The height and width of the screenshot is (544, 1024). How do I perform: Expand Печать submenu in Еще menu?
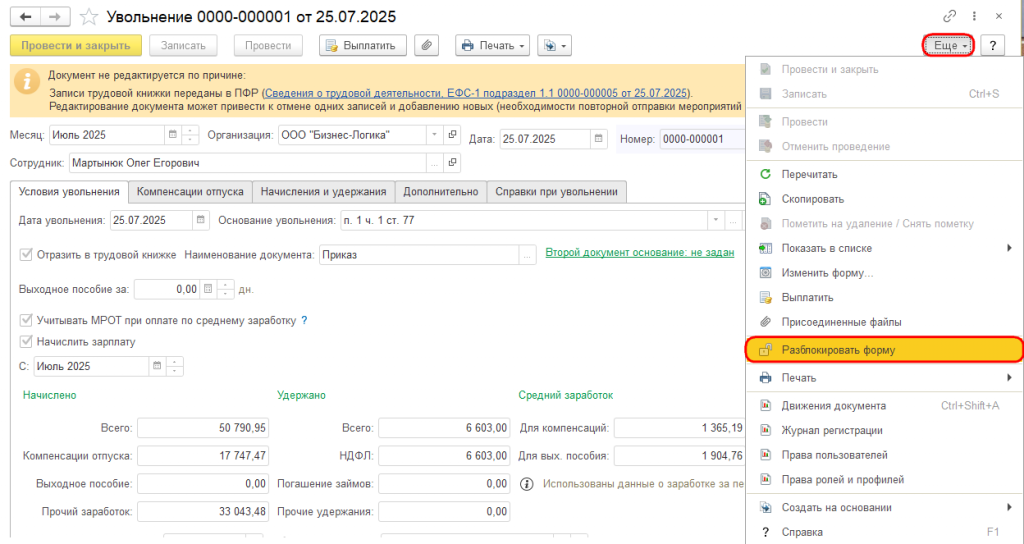(885, 378)
